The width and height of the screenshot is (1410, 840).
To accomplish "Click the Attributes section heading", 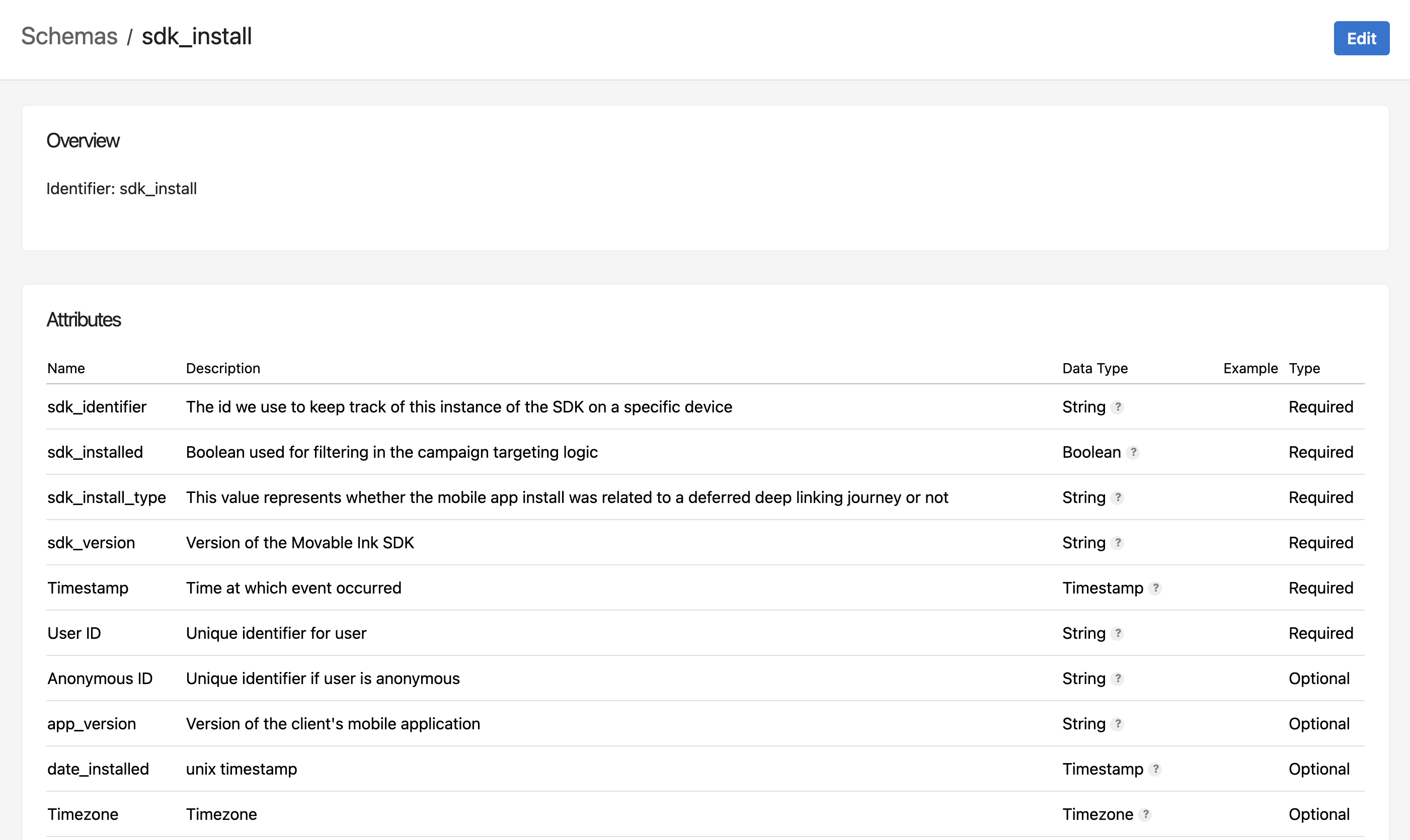I will pyautogui.click(x=84, y=320).
